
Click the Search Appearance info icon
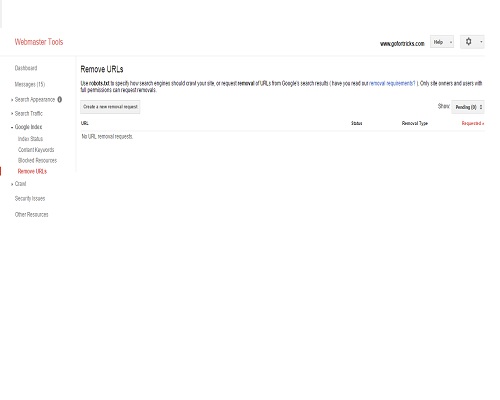pyautogui.click(x=60, y=99)
